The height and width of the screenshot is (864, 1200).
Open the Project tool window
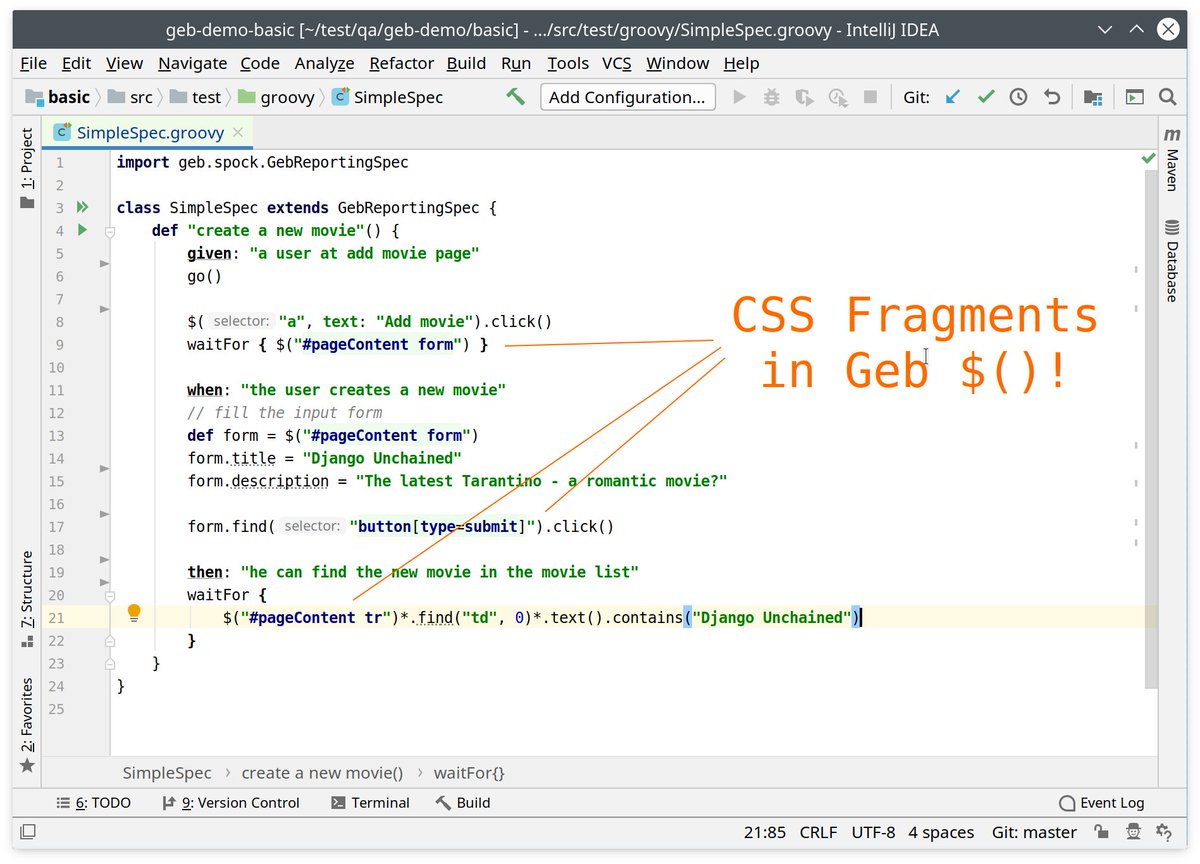[27, 167]
